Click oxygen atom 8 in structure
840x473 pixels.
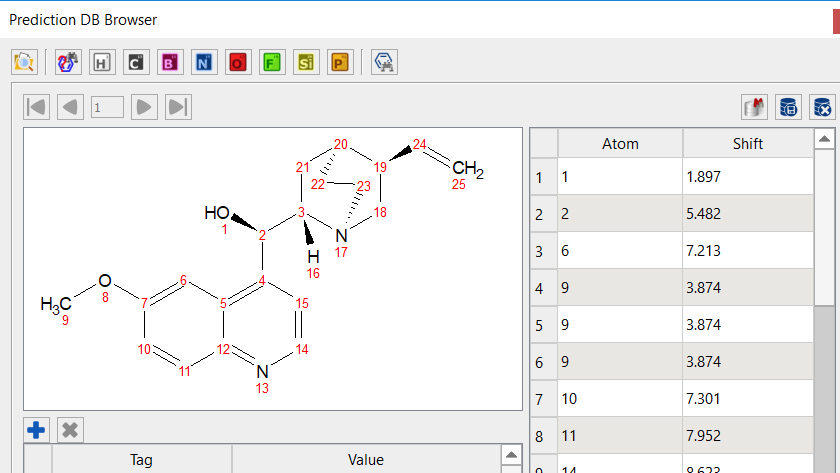(105, 281)
